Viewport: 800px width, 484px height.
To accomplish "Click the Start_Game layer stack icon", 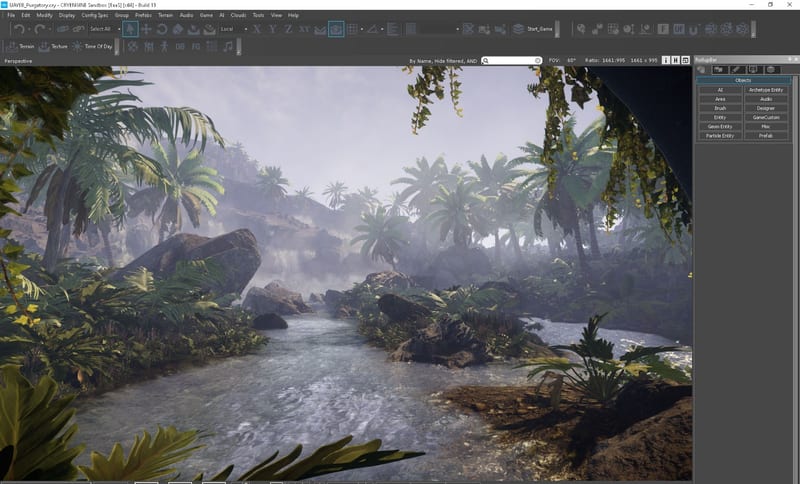I will coord(518,29).
